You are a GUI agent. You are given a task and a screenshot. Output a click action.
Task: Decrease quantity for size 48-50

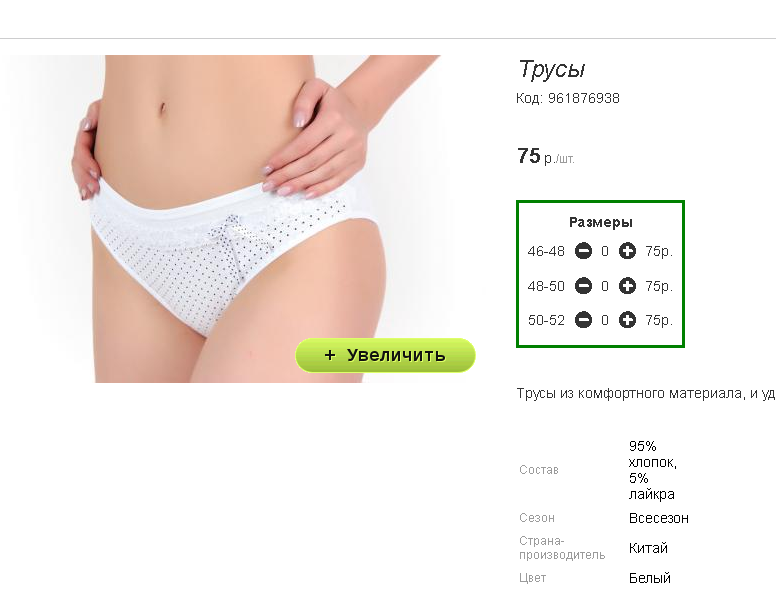pos(583,286)
